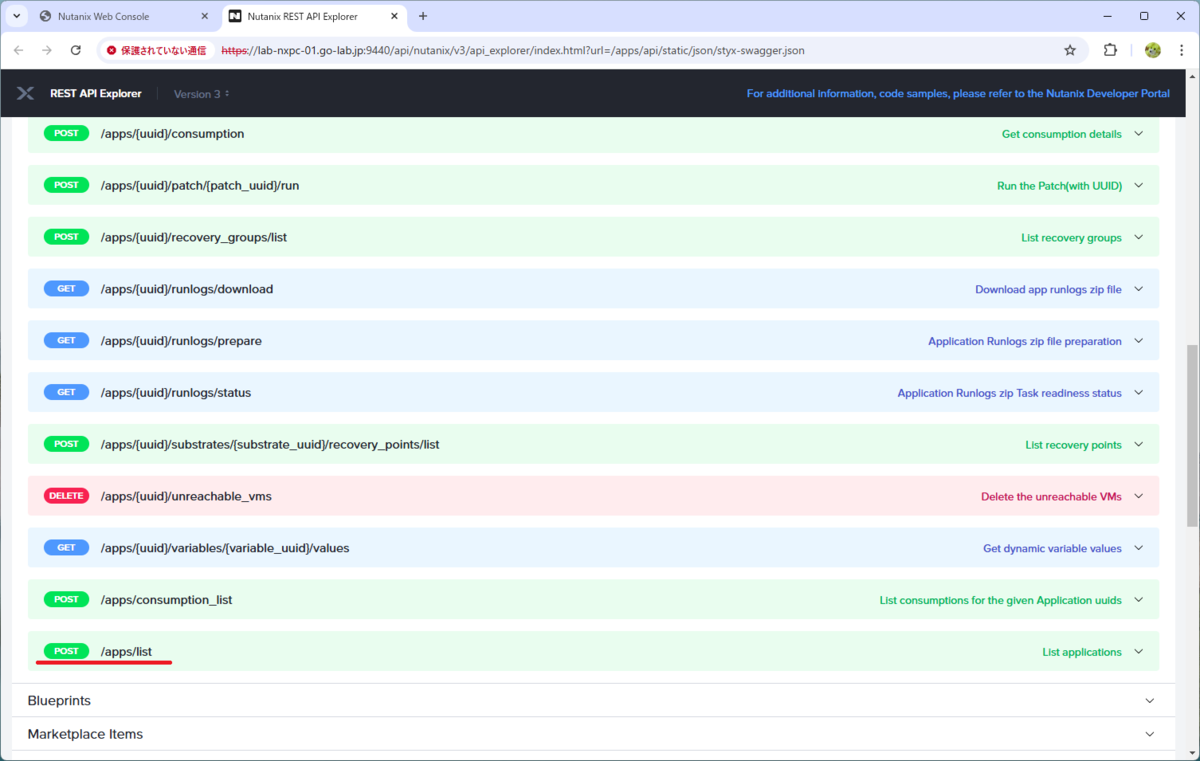Open the /apps/{uuid}/unreachable_vms path
The height and width of the screenshot is (761, 1200).
click(x=186, y=496)
